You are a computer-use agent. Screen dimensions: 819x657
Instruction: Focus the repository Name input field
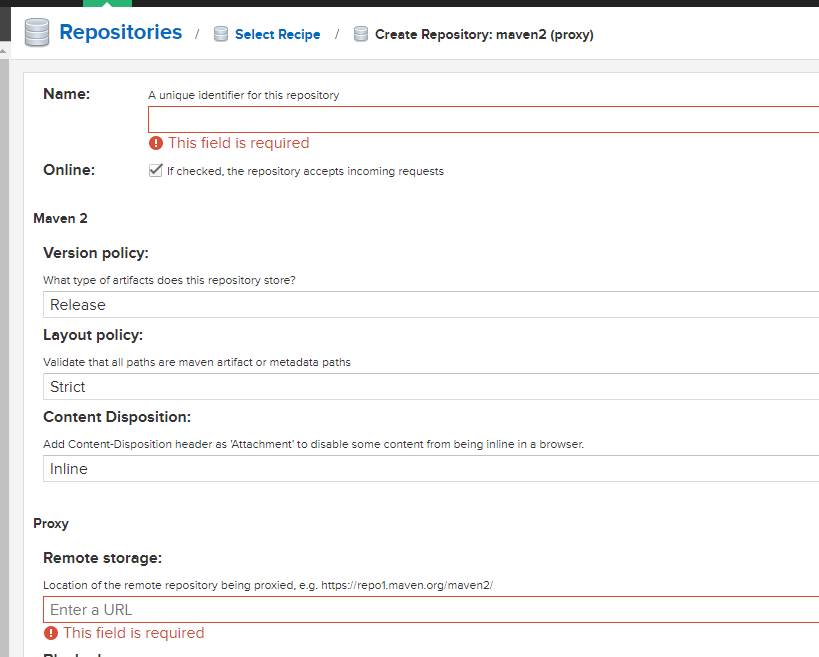(x=482, y=120)
